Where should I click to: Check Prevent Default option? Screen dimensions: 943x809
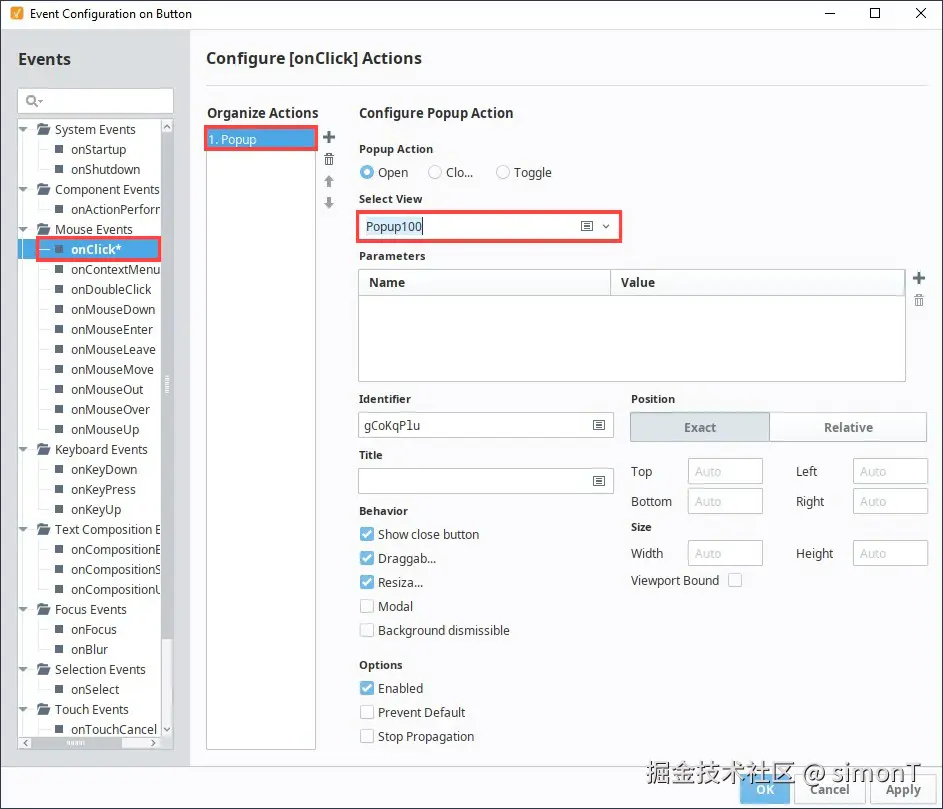point(366,712)
